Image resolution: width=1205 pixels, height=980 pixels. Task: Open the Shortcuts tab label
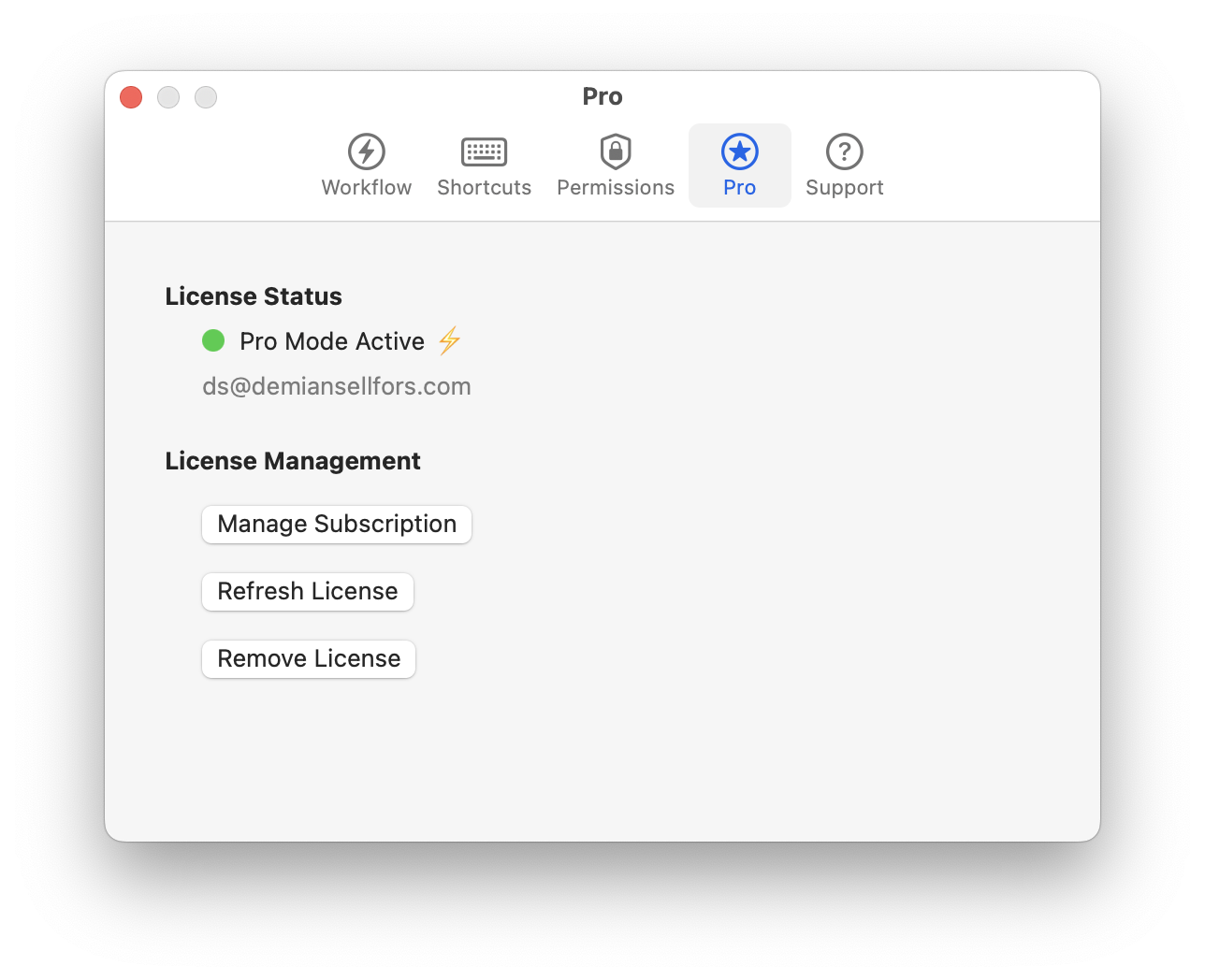(x=484, y=188)
